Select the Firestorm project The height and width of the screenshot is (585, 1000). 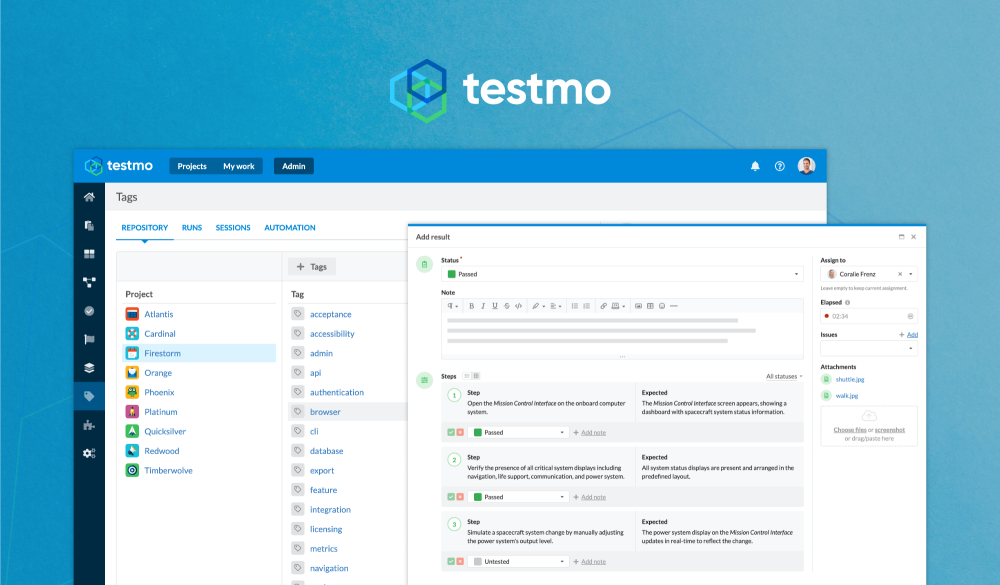click(x=199, y=353)
